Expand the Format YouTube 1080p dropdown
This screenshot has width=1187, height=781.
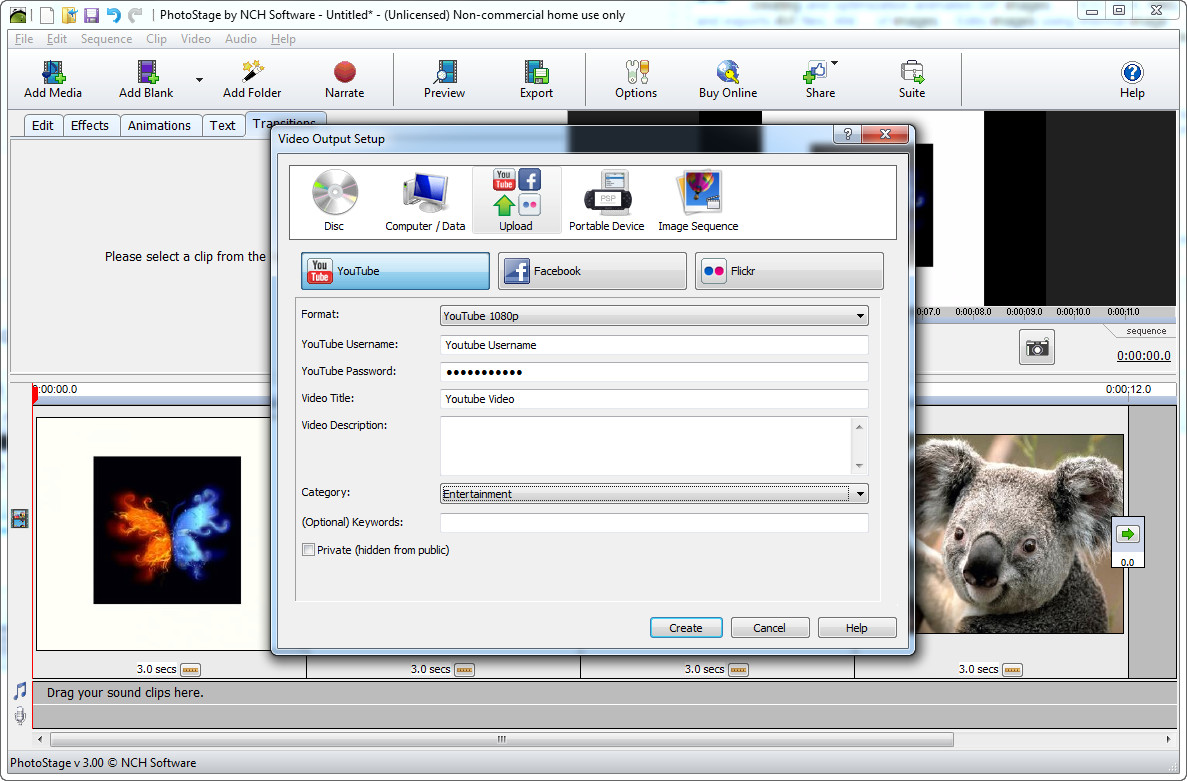click(654, 316)
